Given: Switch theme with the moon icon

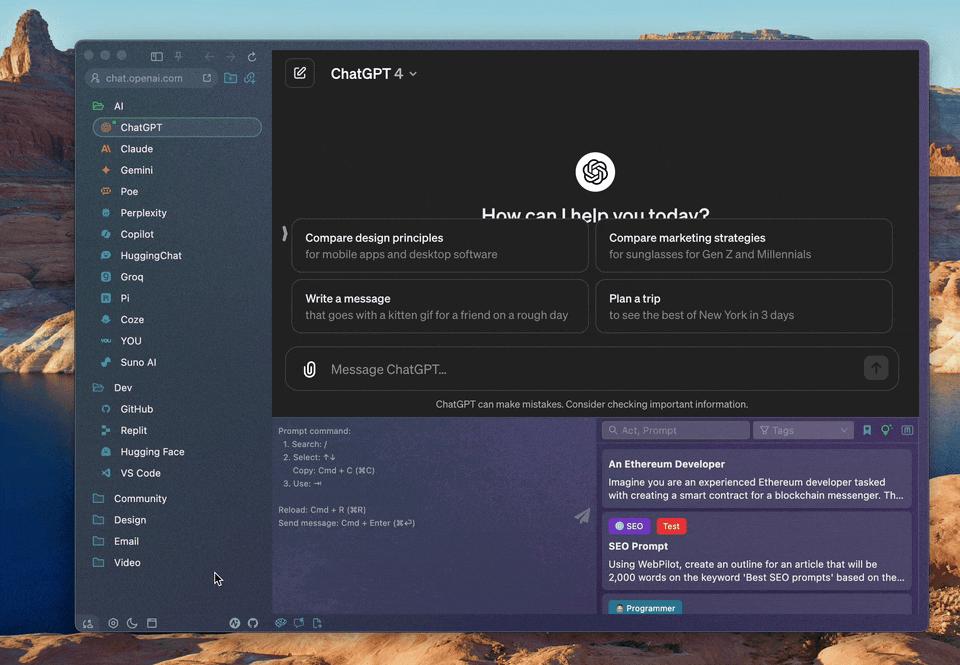Looking at the screenshot, I should click(132, 623).
